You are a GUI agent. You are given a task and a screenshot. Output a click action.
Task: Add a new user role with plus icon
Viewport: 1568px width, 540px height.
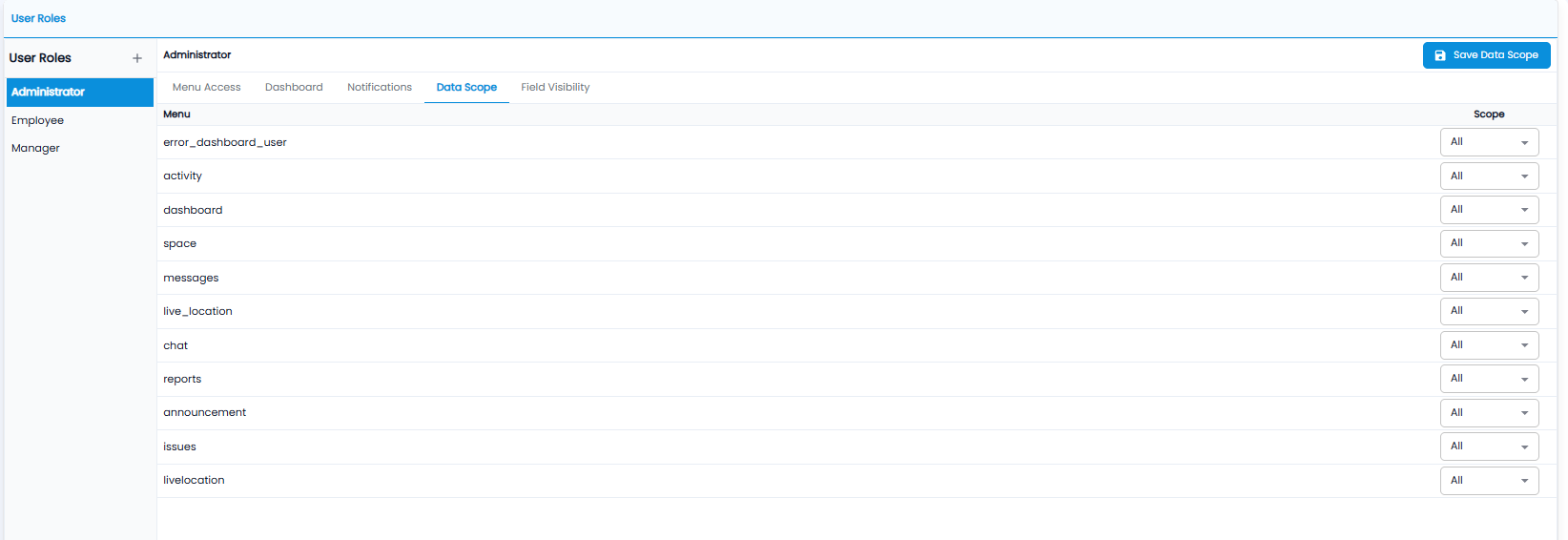pyautogui.click(x=137, y=58)
